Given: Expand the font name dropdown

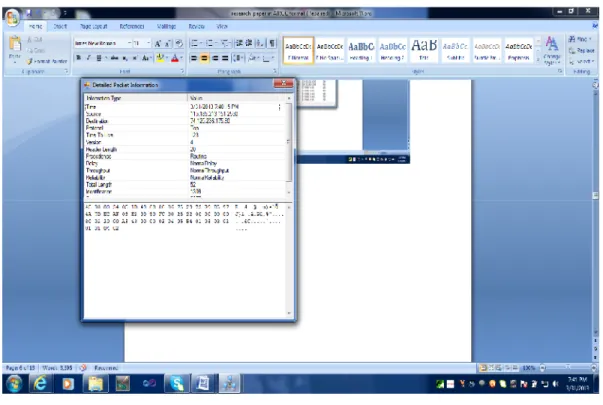Looking at the screenshot, I should 130,43.
